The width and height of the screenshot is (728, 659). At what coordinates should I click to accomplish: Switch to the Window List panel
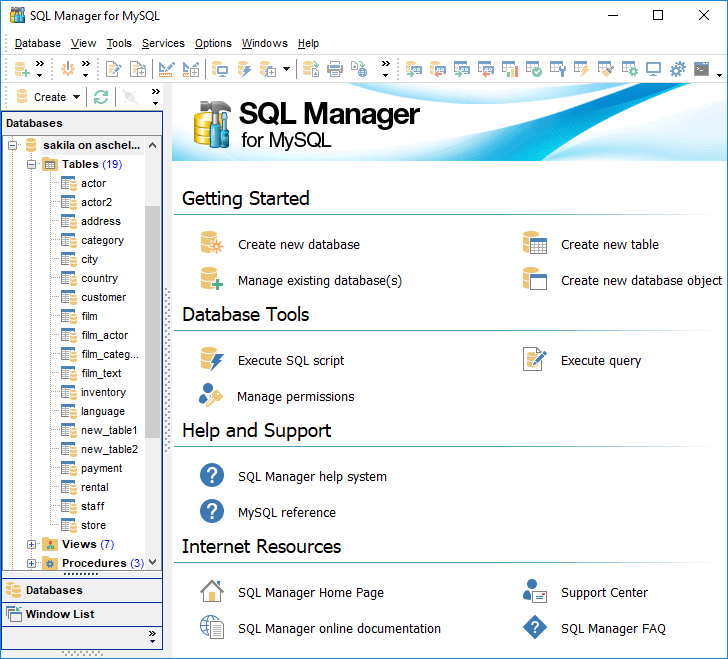coord(82,614)
